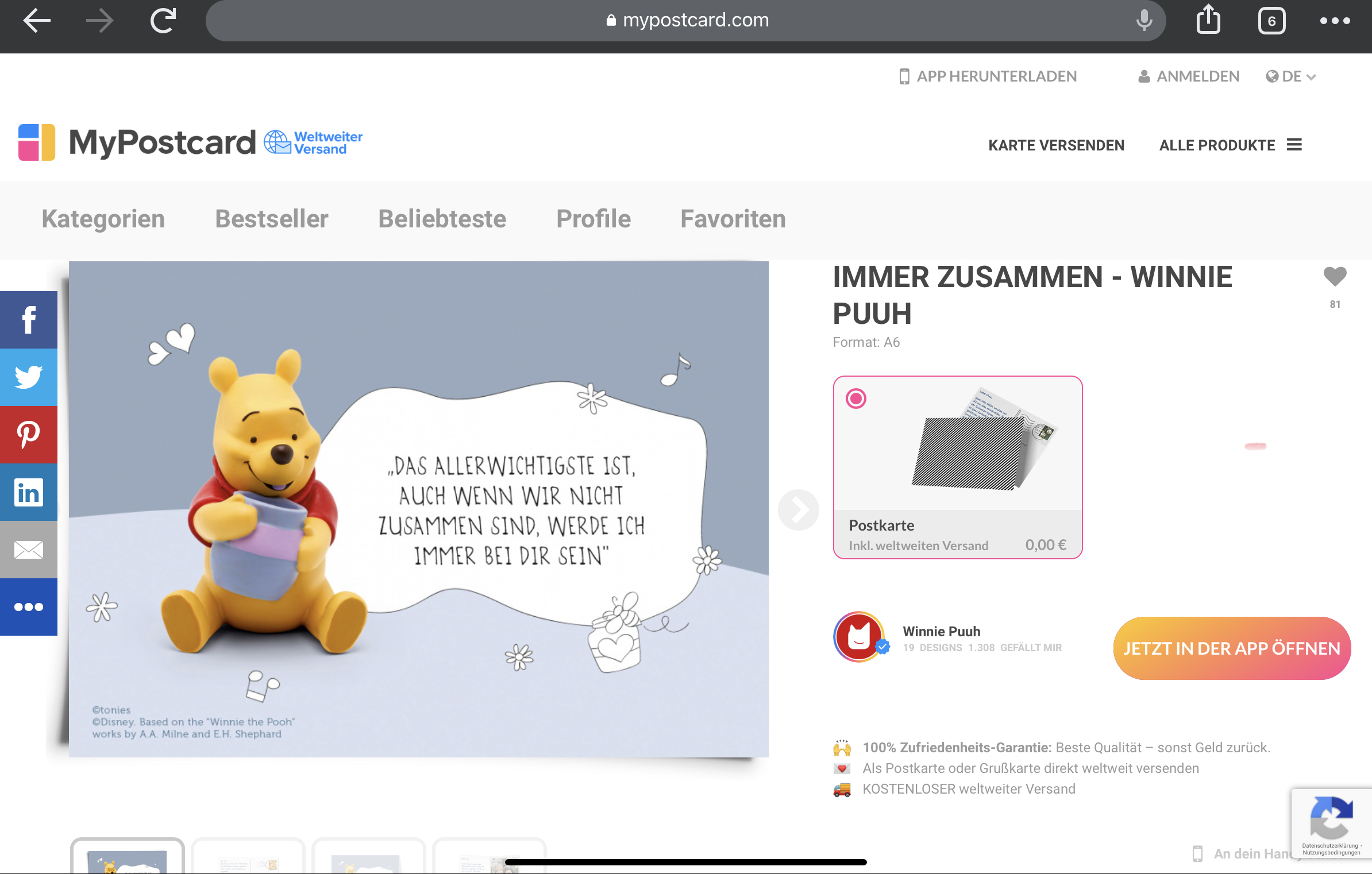Screen dimensions: 1372x874
Task: Click the Winnie Puuh postcard main image
Action: (419, 509)
